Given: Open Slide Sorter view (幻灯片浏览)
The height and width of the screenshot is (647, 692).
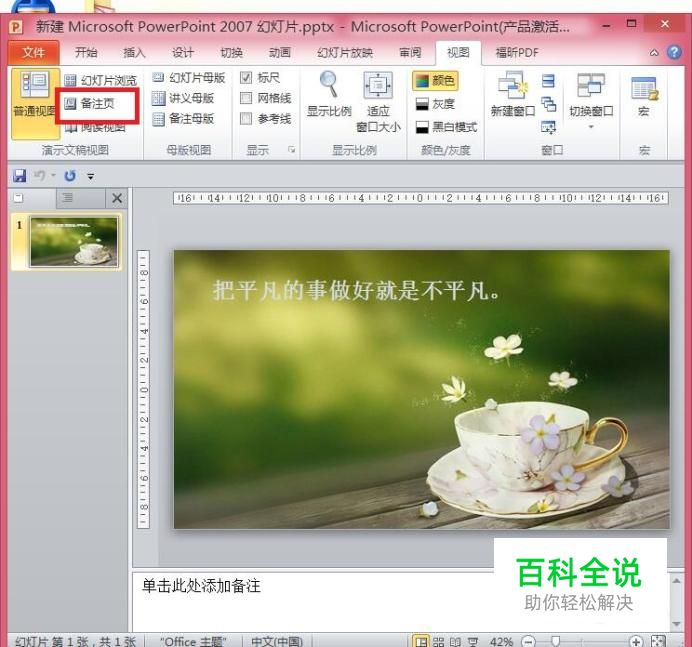Looking at the screenshot, I should tap(101, 80).
